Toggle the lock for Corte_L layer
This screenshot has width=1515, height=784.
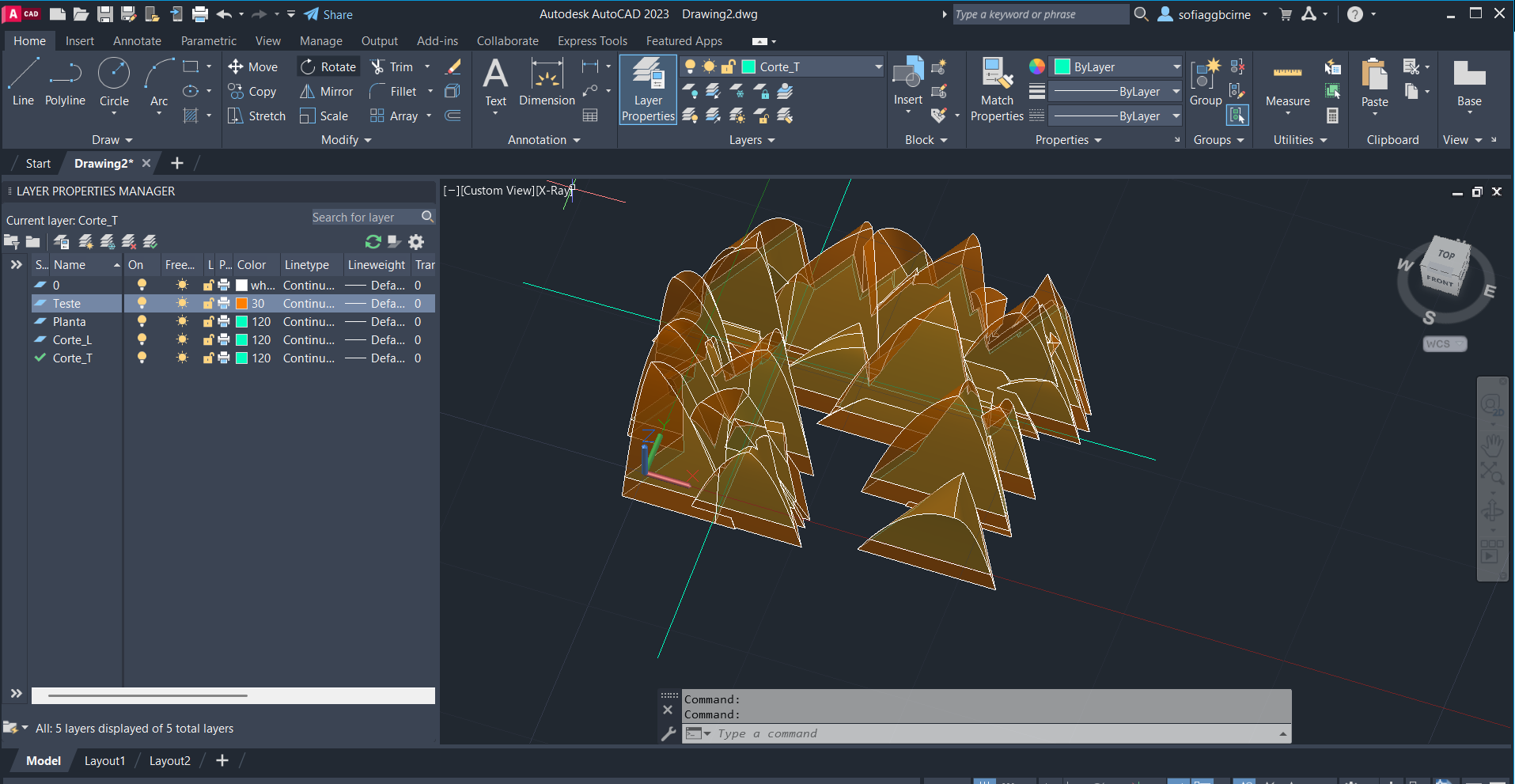coord(208,340)
